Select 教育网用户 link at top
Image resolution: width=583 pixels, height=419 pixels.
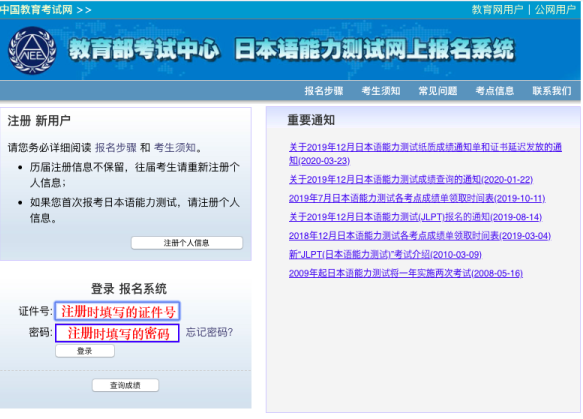pyautogui.click(x=497, y=10)
